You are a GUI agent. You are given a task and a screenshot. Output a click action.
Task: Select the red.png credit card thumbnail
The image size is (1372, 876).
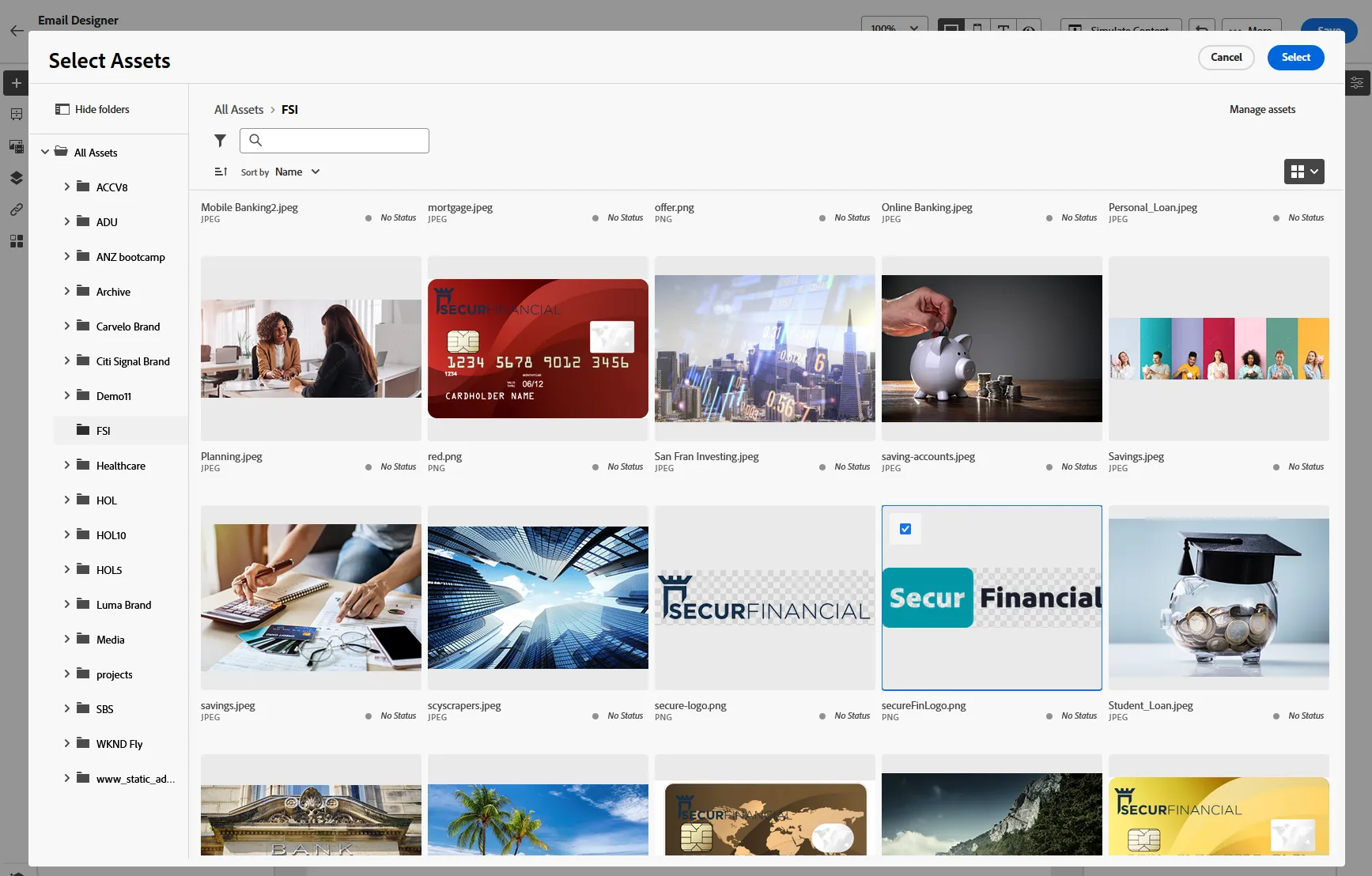click(x=538, y=349)
